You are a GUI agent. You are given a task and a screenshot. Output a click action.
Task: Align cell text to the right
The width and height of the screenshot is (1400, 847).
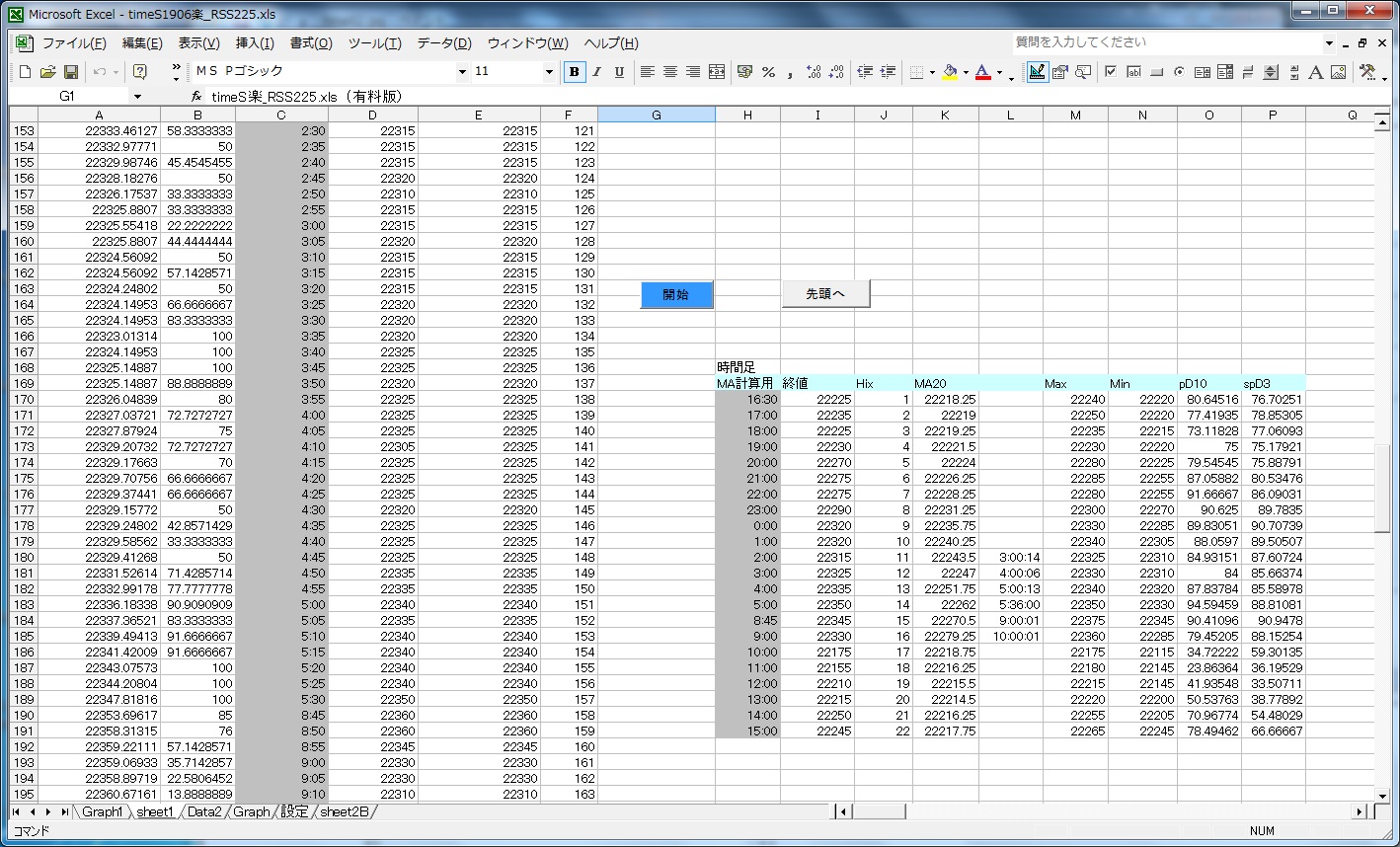(x=693, y=72)
